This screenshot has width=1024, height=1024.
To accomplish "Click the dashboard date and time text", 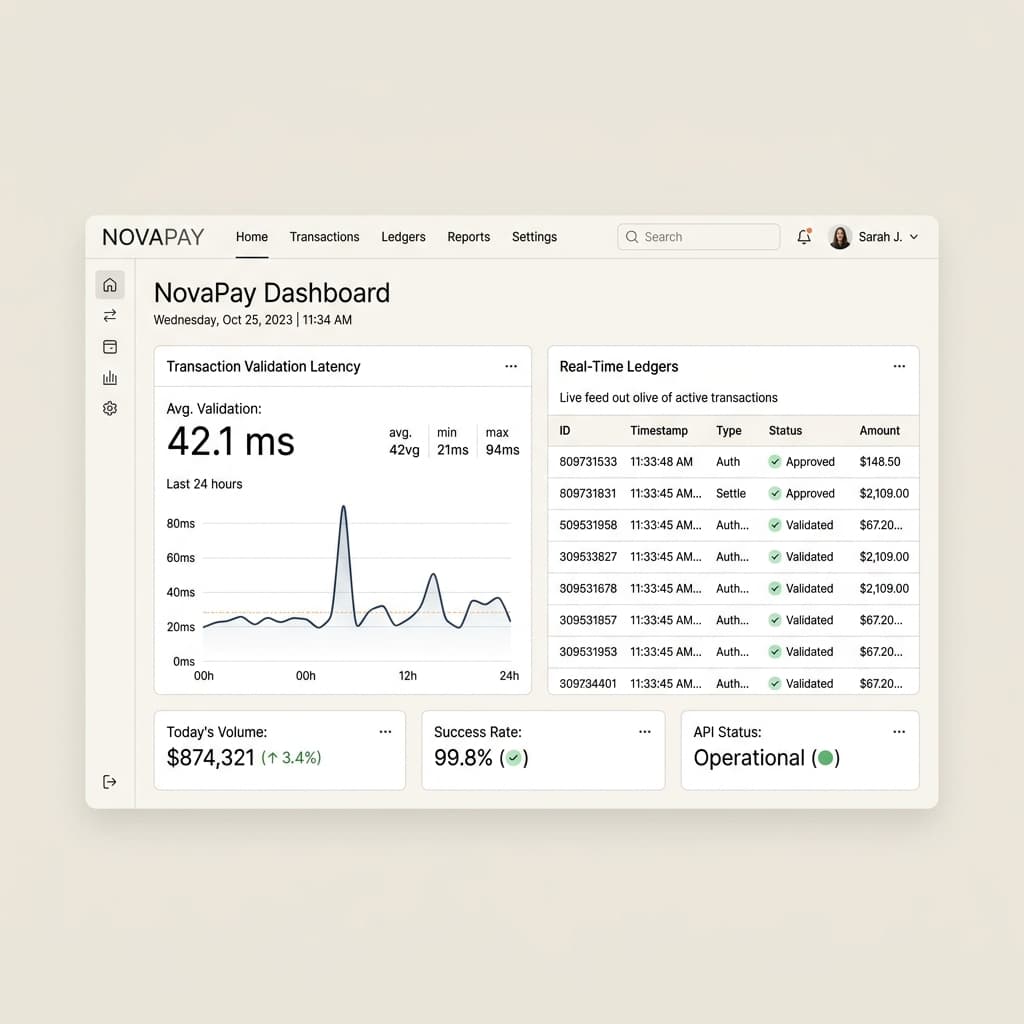I will (253, 320).
